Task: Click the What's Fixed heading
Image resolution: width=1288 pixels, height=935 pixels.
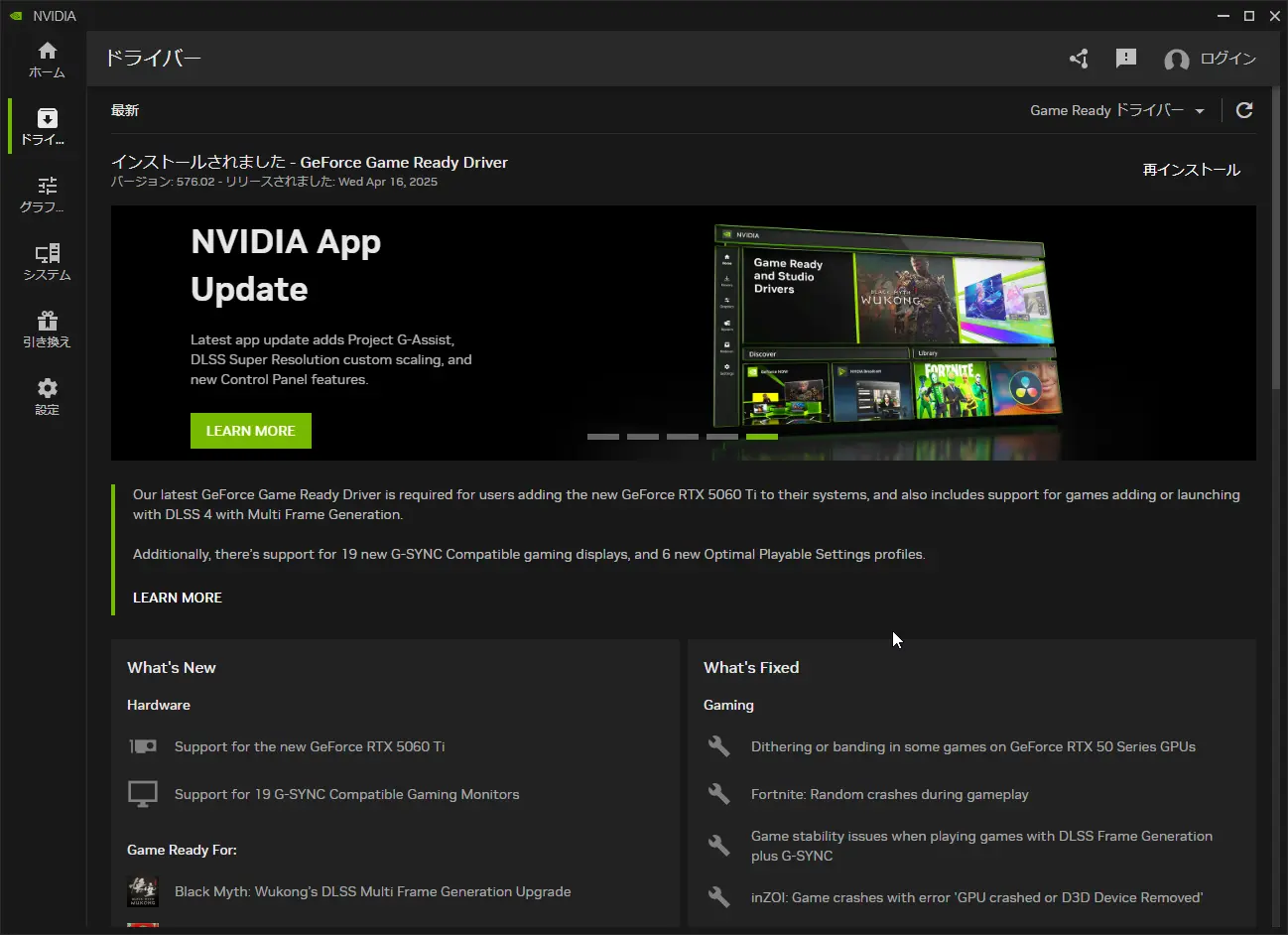Action: [x=751, y=668]
